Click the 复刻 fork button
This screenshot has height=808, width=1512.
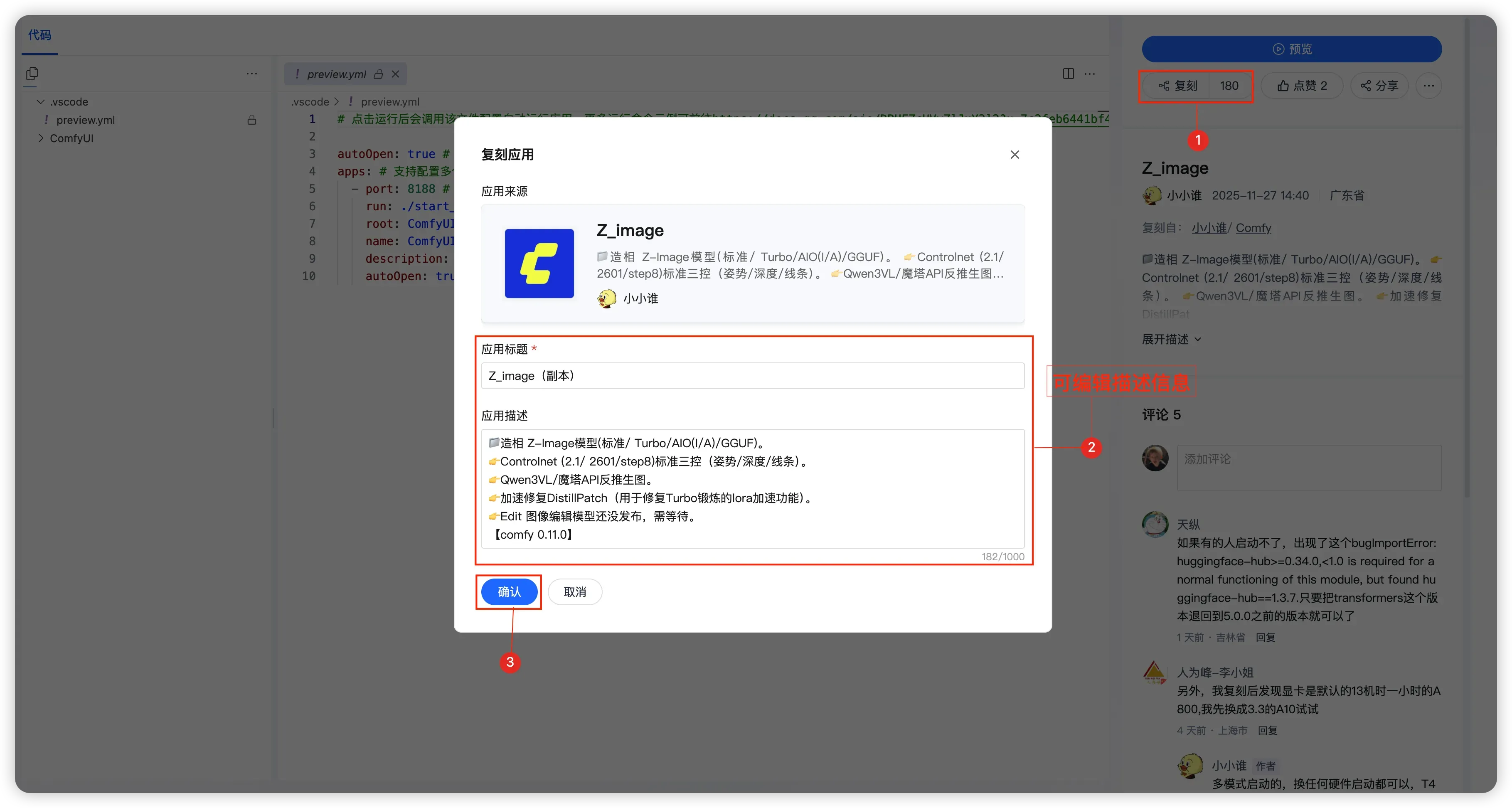click(1177, 86)
